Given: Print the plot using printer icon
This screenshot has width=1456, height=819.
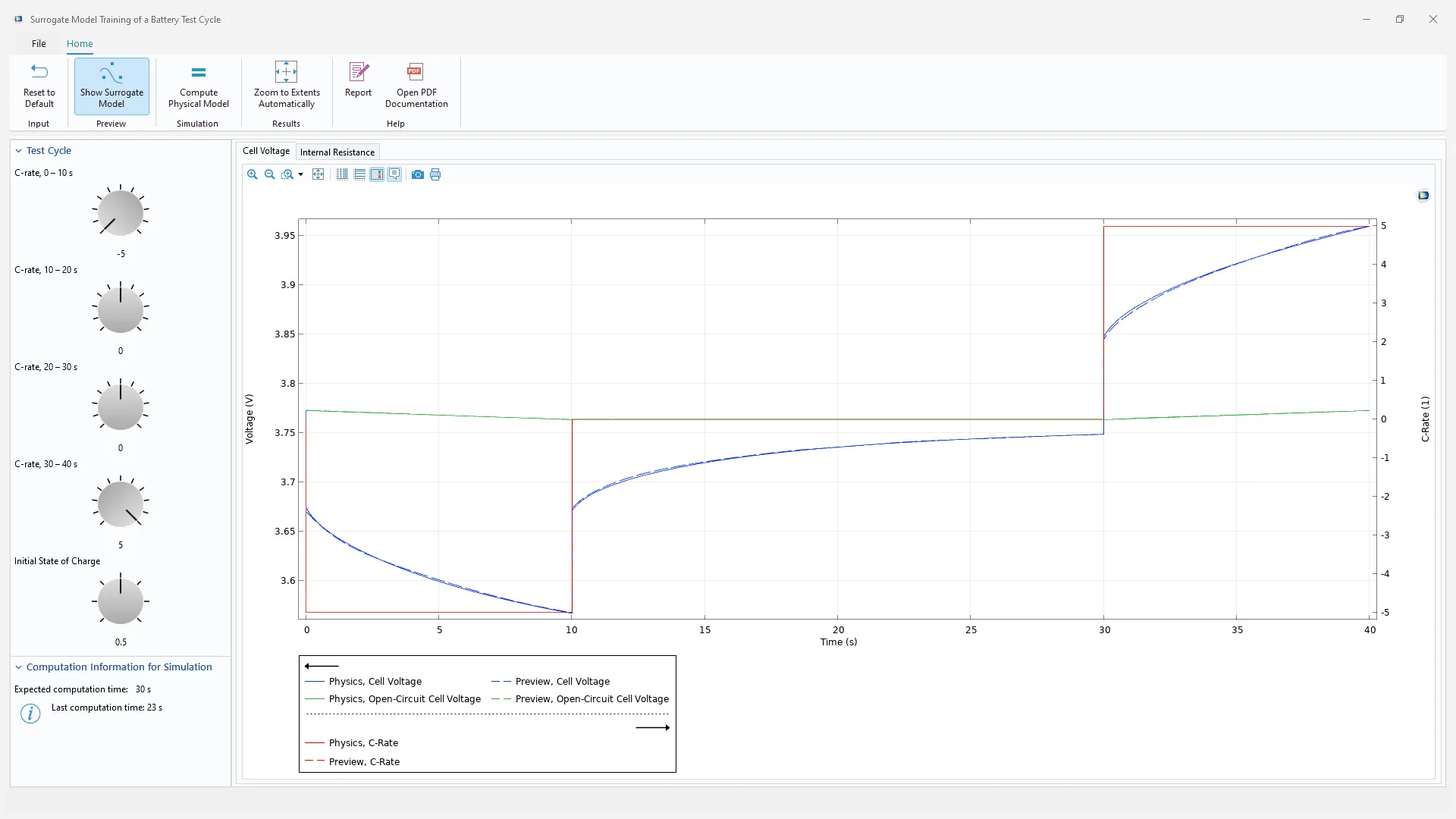Looking at the screenshot, I should point(435,174).
